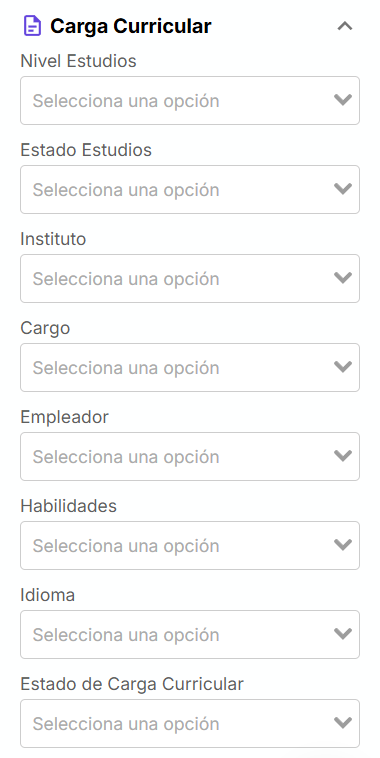Click the Cargo dropdown arrow icon

[343, 367]
